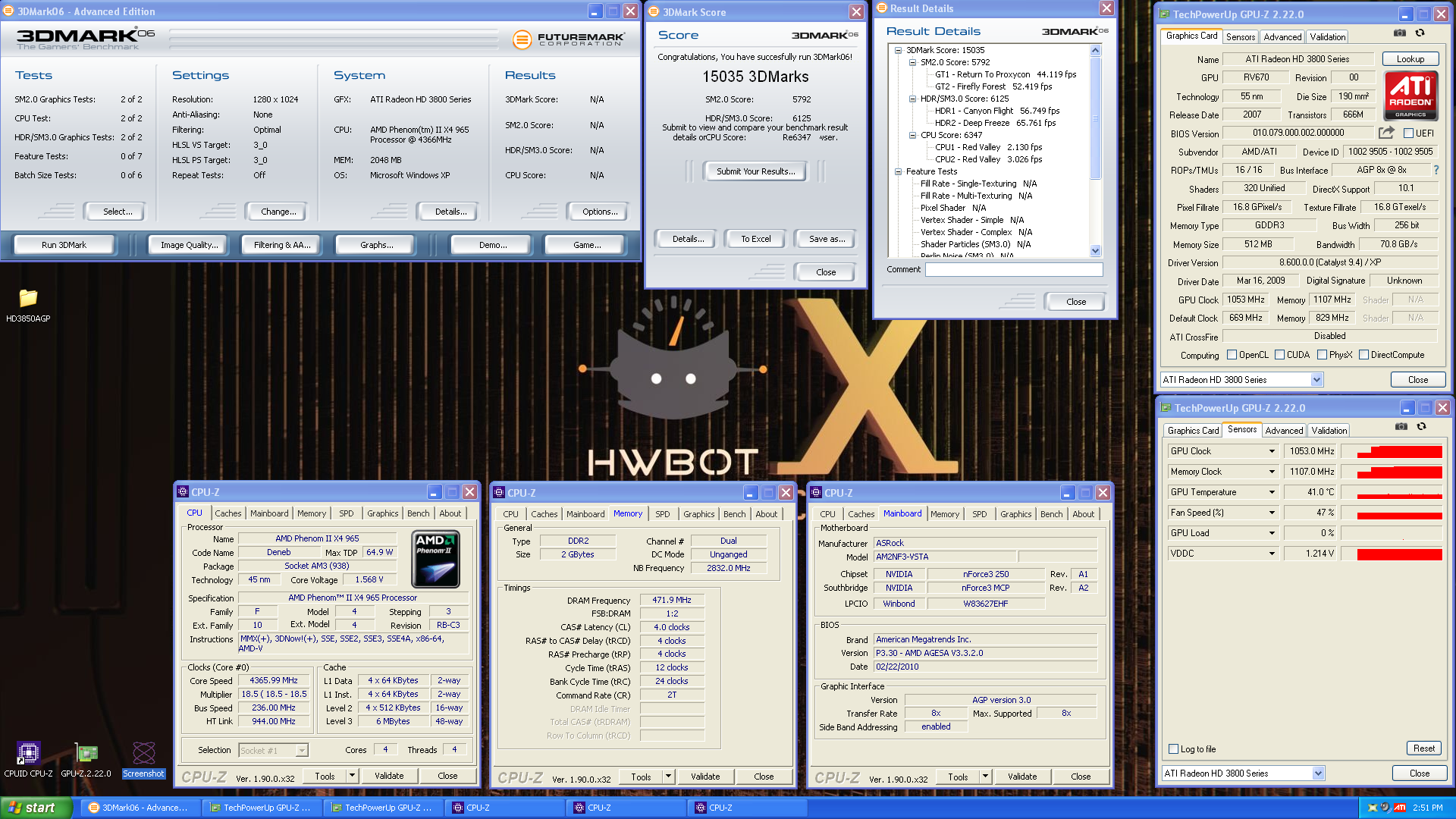Click the ATI Radeon Graphics logo in GPU-Z
This screenshot has width=1456, height=819.
pos(1410,96)
